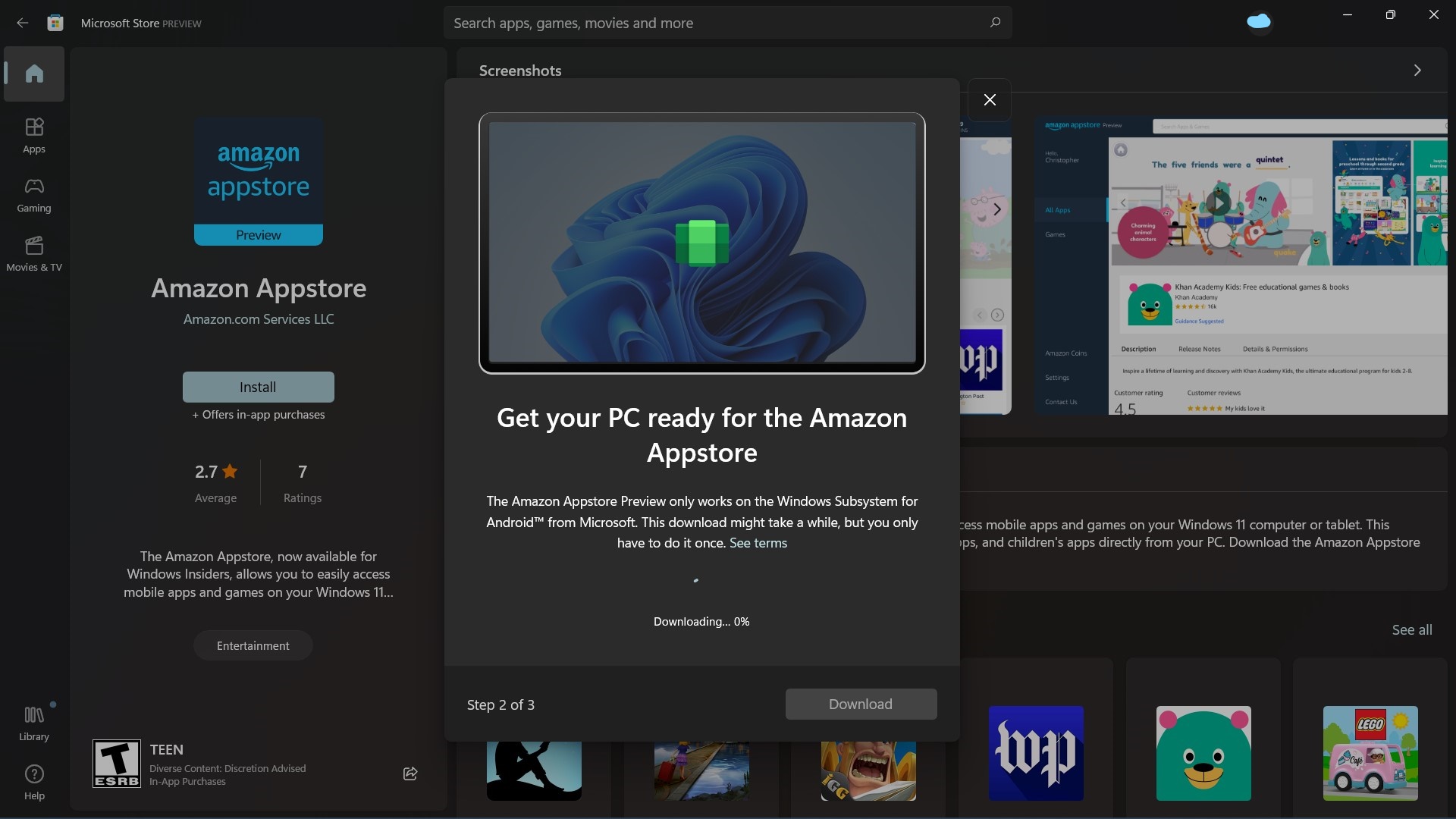Share the app with share icon

pos(410,773)
